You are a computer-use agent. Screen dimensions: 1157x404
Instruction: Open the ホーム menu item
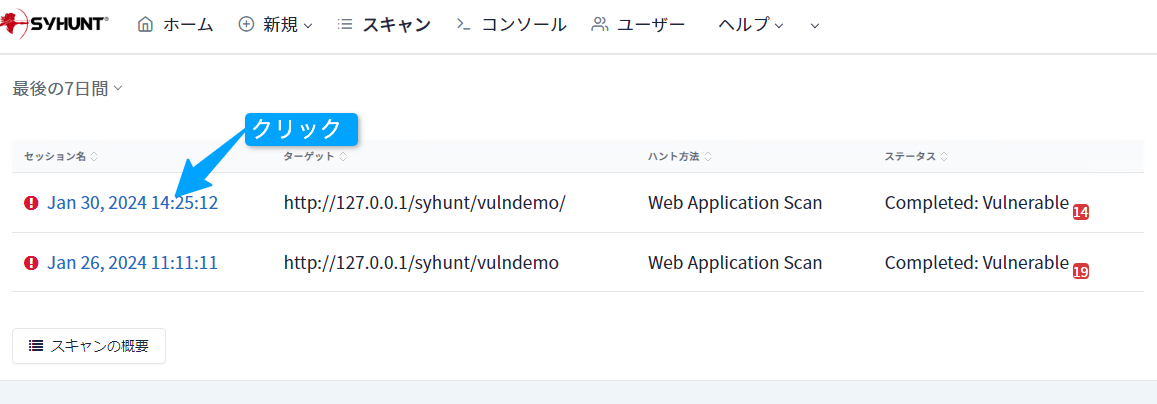point(188,24)
